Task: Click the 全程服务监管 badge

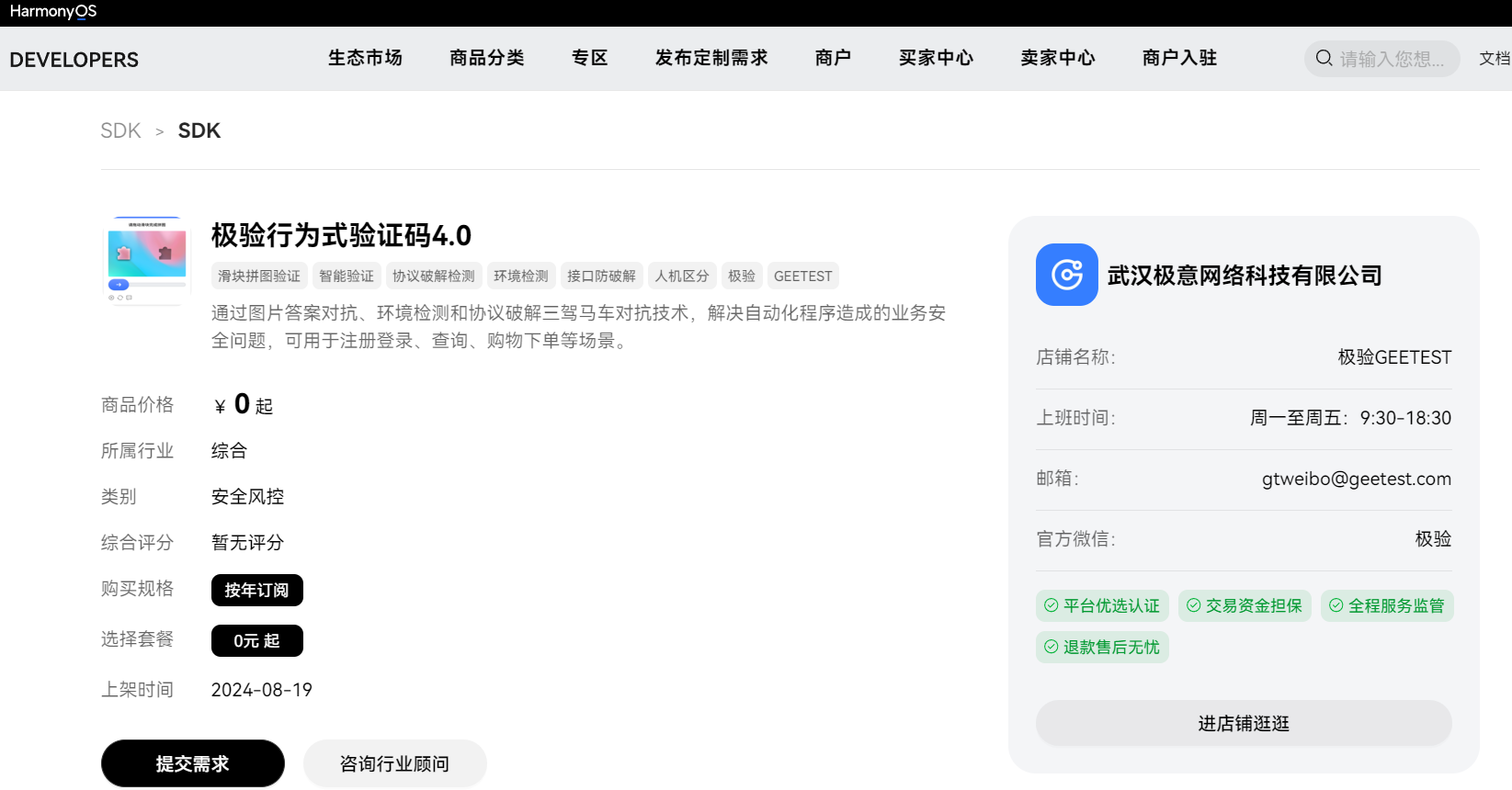Action: [1387, 605]
